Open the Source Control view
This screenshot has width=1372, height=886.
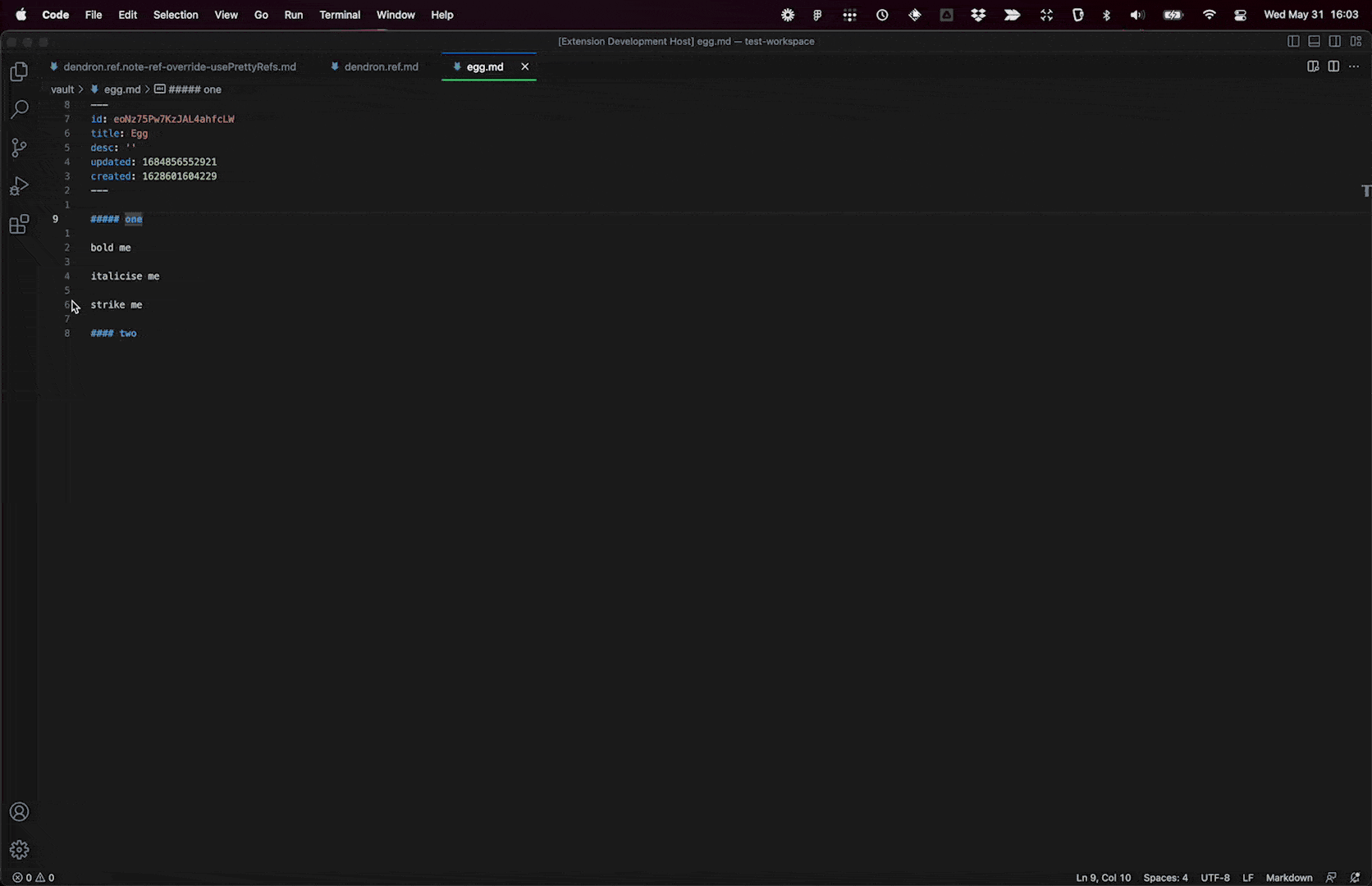pos(19,148)
